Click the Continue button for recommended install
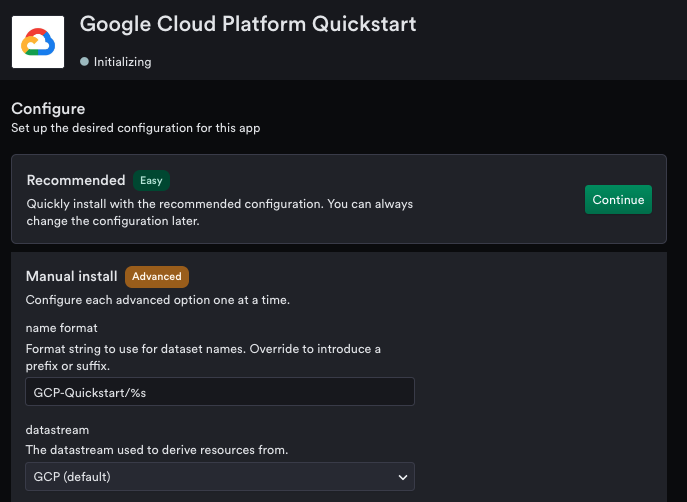The image size is (687, 502). click(x=618, y=200)
